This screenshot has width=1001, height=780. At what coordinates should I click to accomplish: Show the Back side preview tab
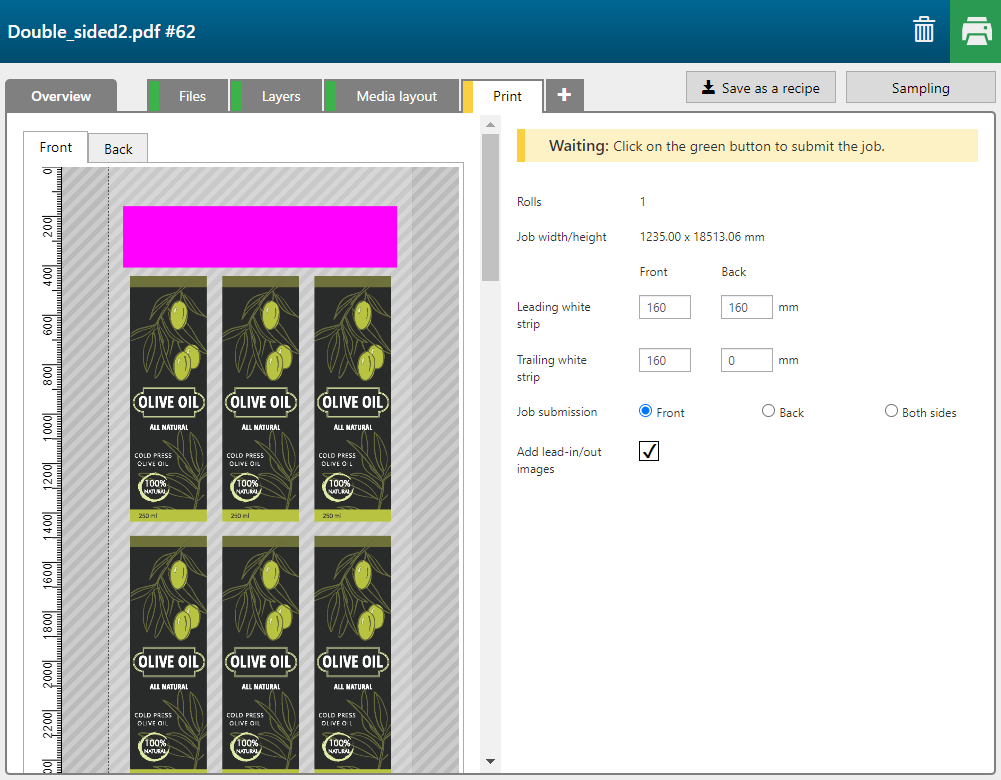pos(118,149)
